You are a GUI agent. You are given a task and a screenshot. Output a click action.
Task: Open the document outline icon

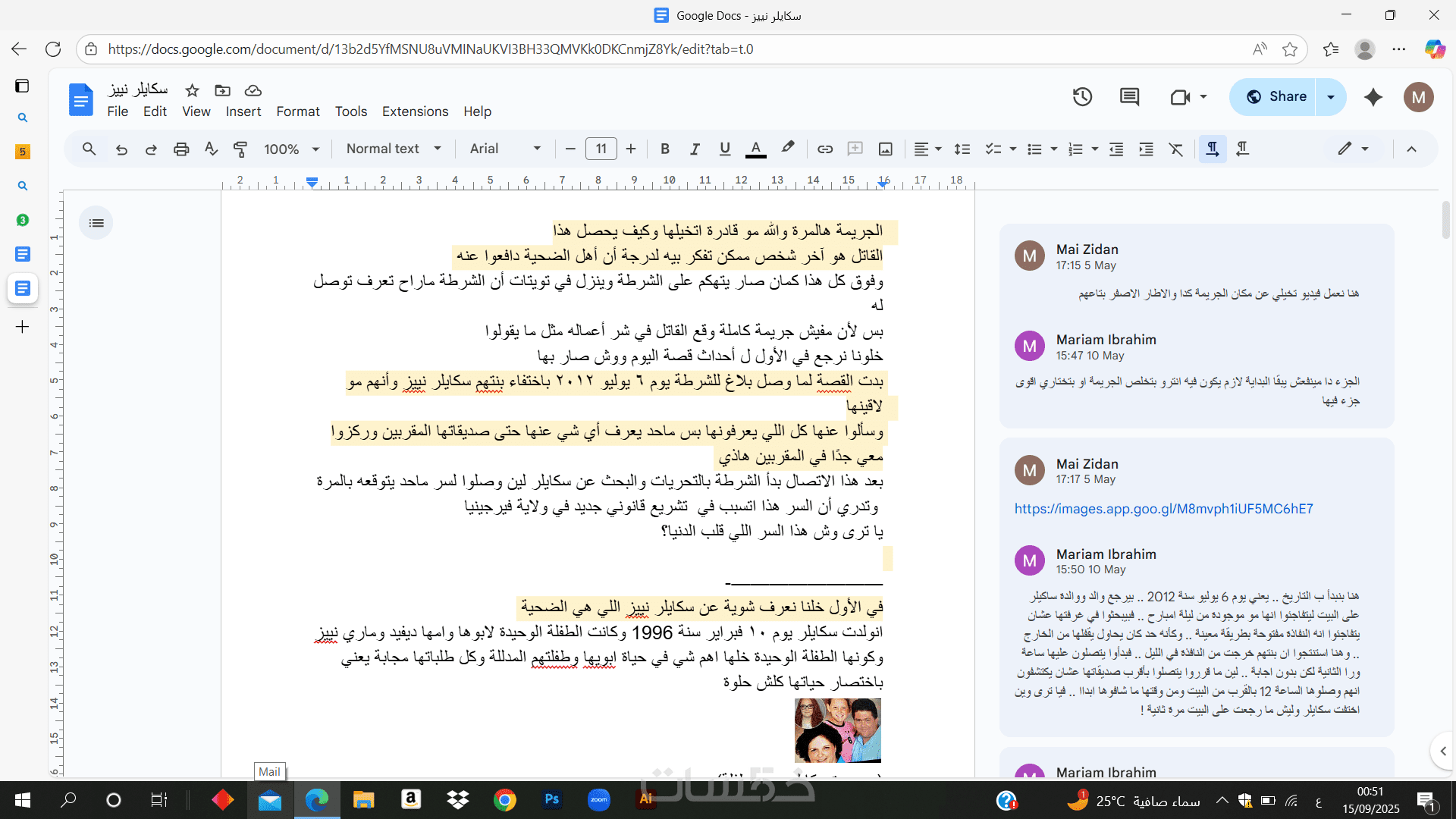point(96,223)
